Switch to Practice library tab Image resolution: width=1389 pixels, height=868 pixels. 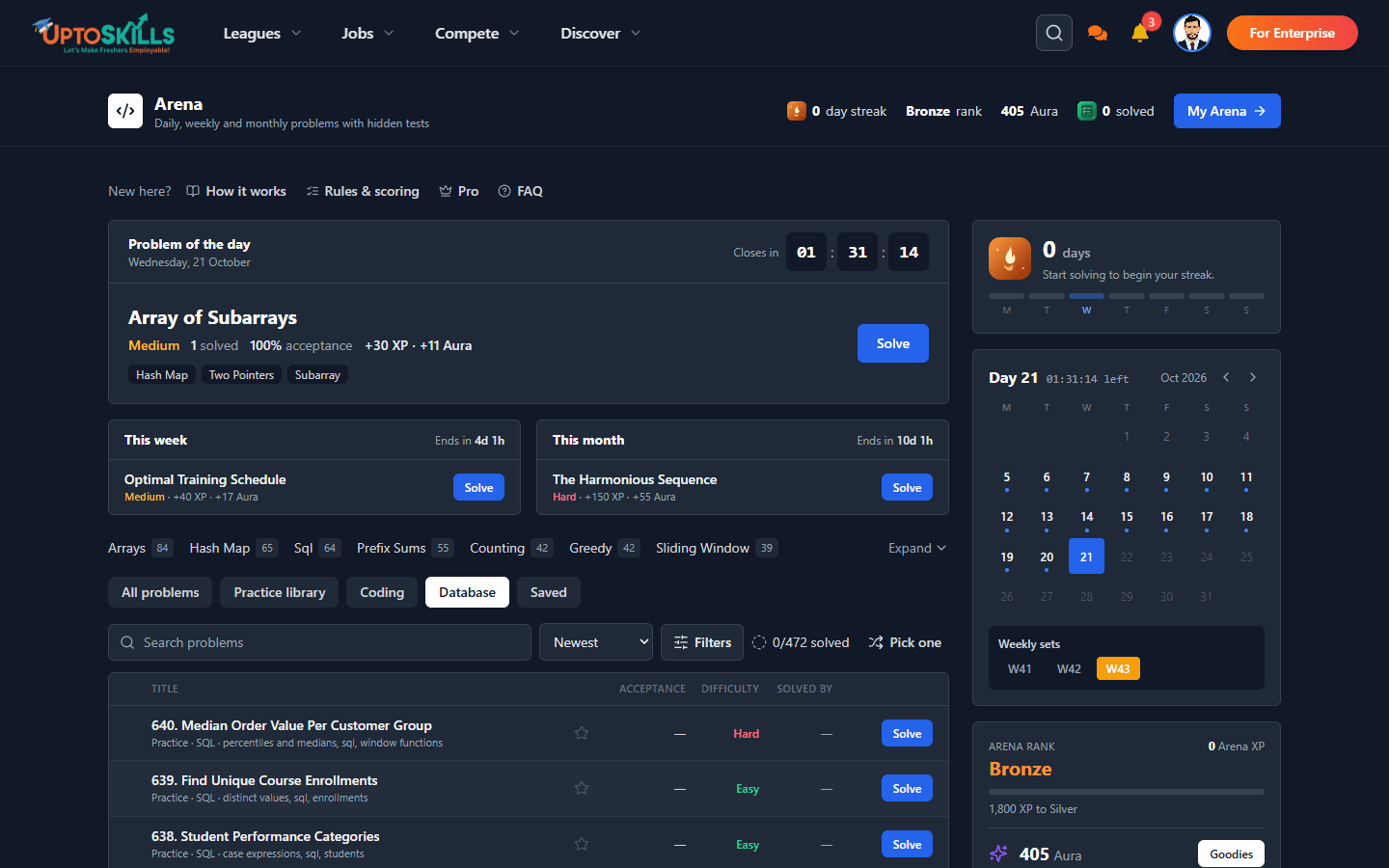pyautogui.click(x=280, y=592)
